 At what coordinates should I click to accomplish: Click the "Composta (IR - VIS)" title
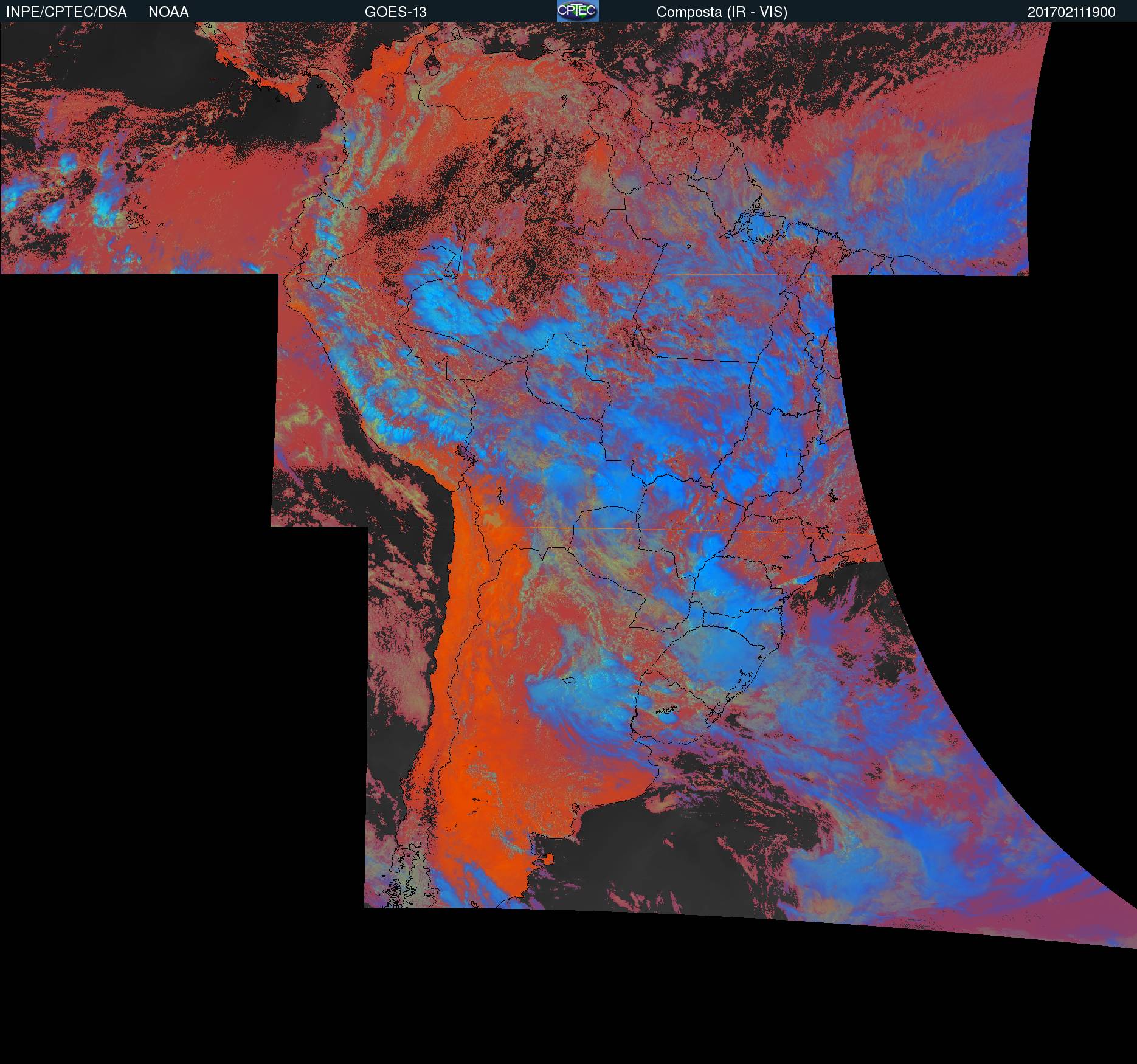[722, 12]
